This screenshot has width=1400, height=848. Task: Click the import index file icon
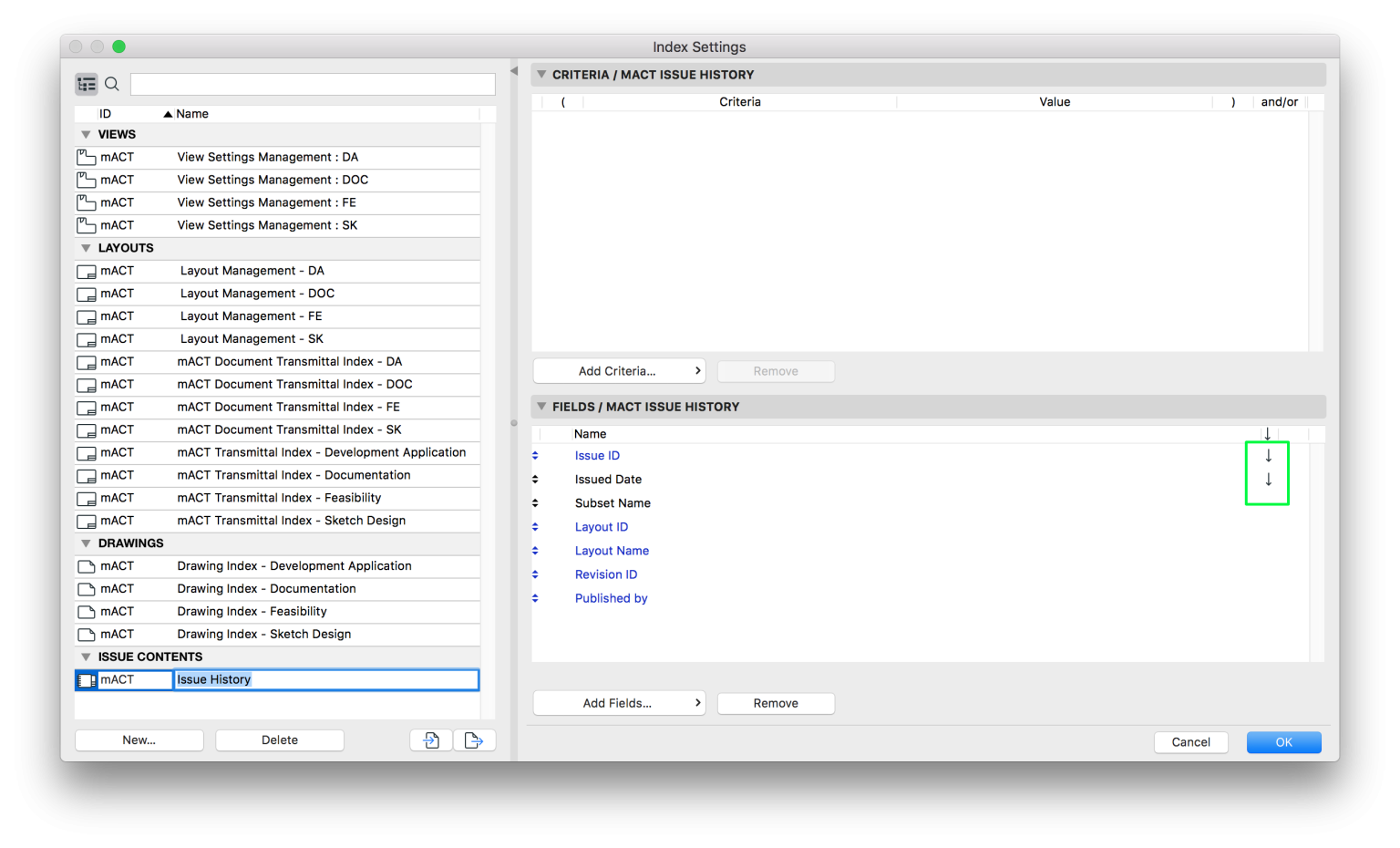[430, 739]
